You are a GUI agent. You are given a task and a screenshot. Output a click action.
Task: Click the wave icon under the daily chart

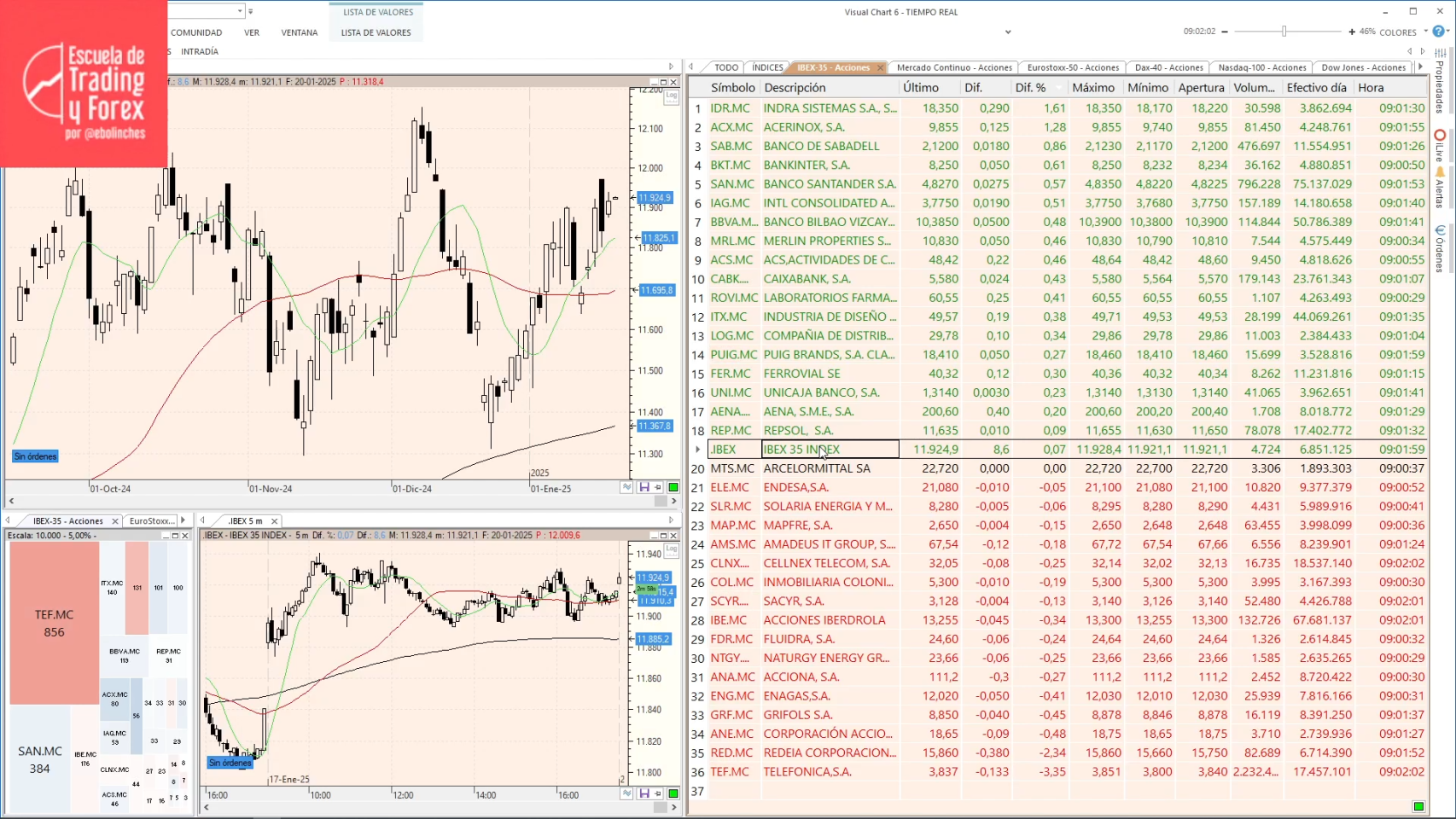tap(627, 487)
